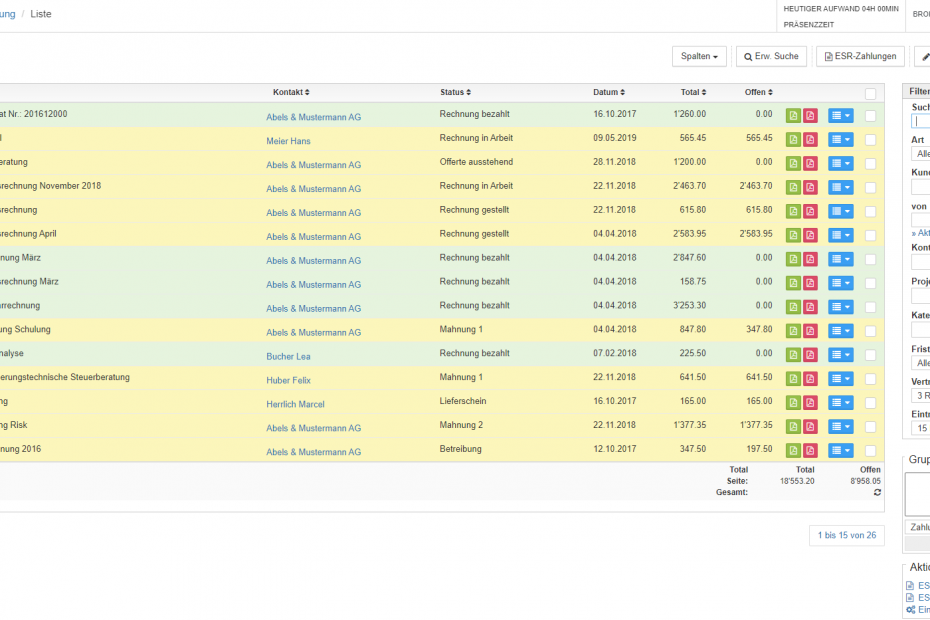Click green document icon in 16.10.2017 Rechnung bezahlt row
The height and width of the screenshot is (620, 930).
pyautogui.click(x=793, y=116)
